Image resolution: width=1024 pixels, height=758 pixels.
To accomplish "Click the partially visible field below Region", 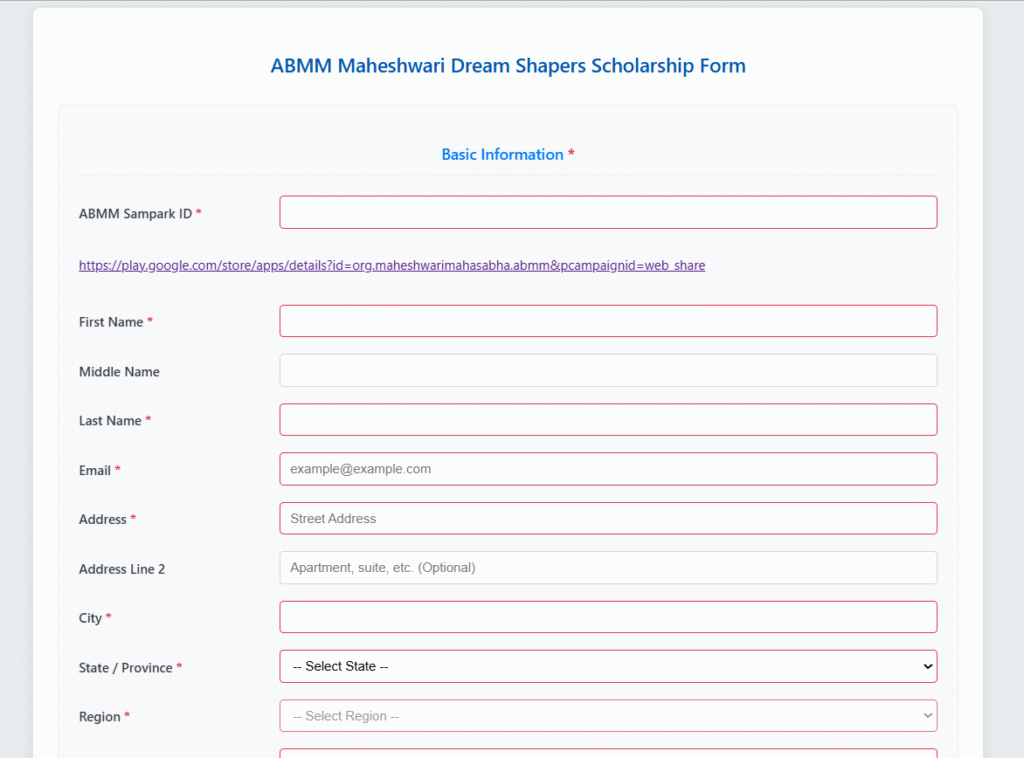I will (x=607, y=752).
